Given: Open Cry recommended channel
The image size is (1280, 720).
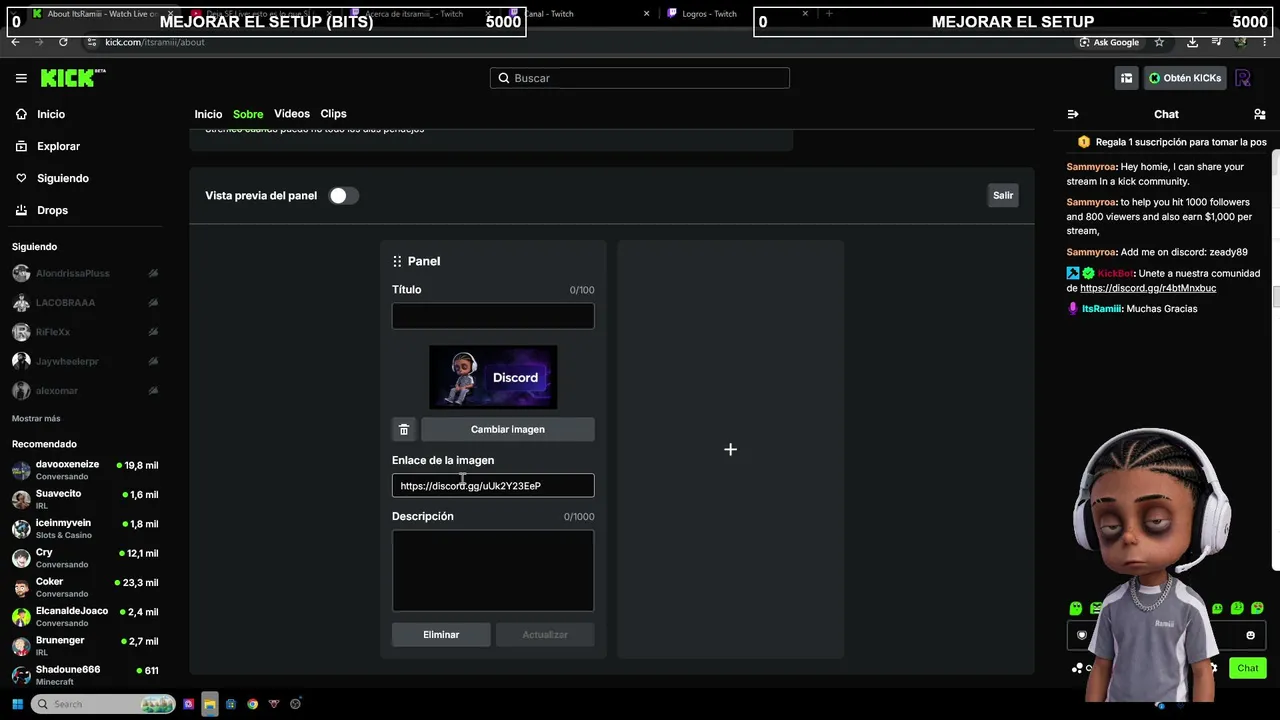Looking at the screenshot, I should [x=86, y=558].
